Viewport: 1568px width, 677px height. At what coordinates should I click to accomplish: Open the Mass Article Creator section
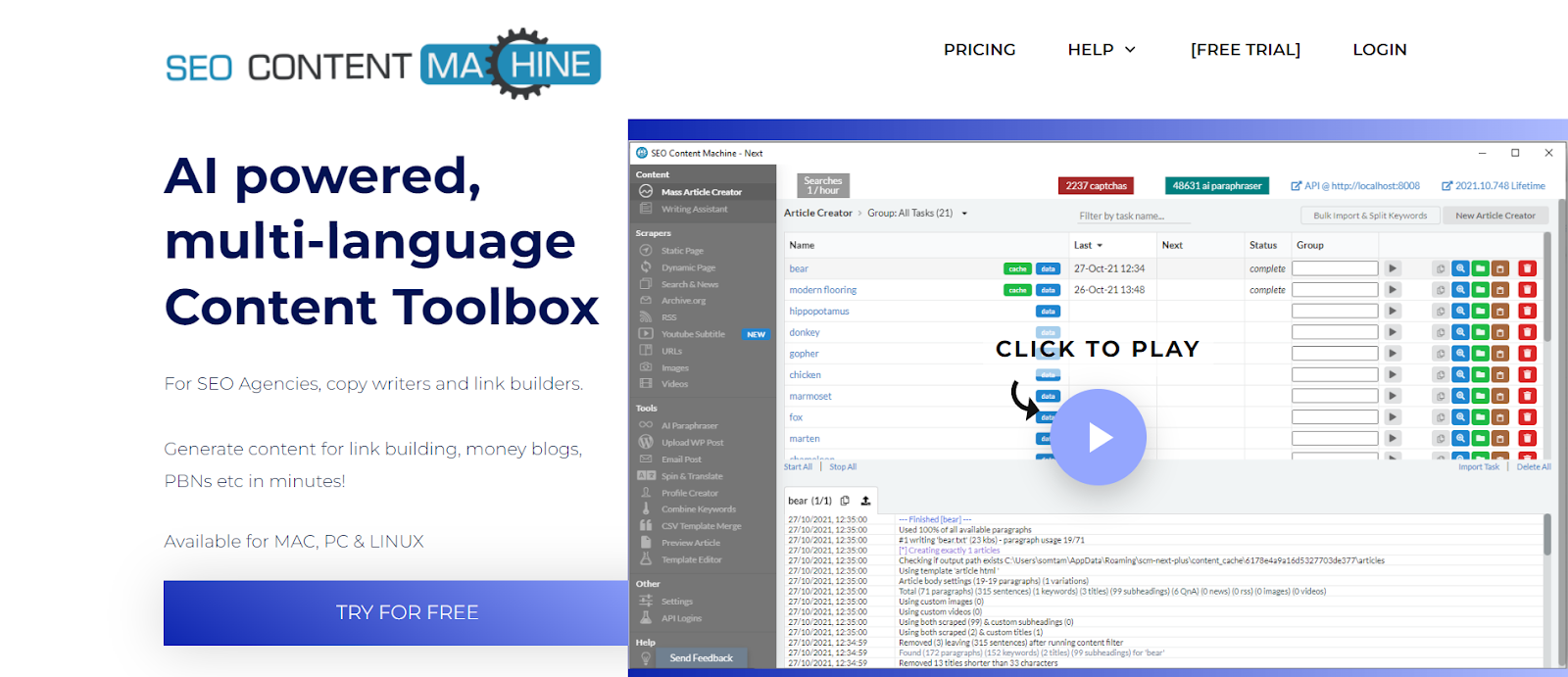(701, 192)
